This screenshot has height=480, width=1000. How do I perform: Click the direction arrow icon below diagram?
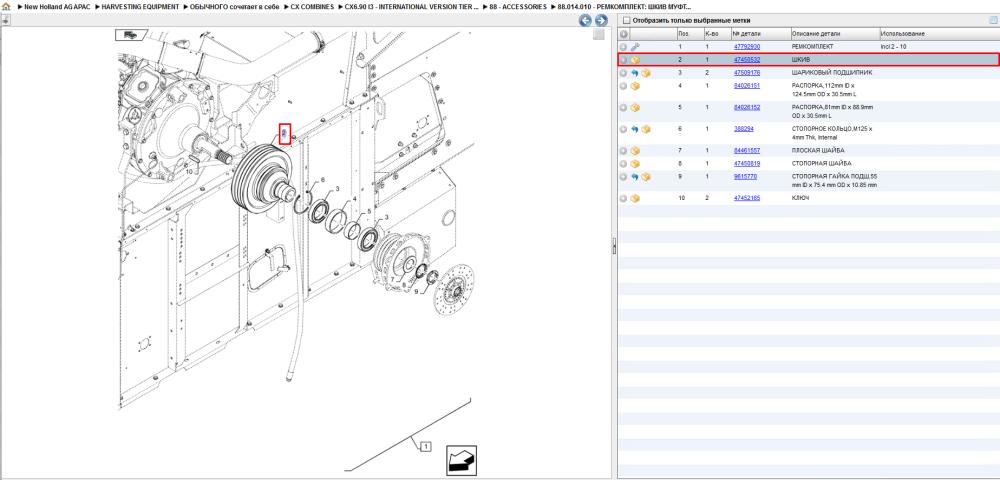462,458
